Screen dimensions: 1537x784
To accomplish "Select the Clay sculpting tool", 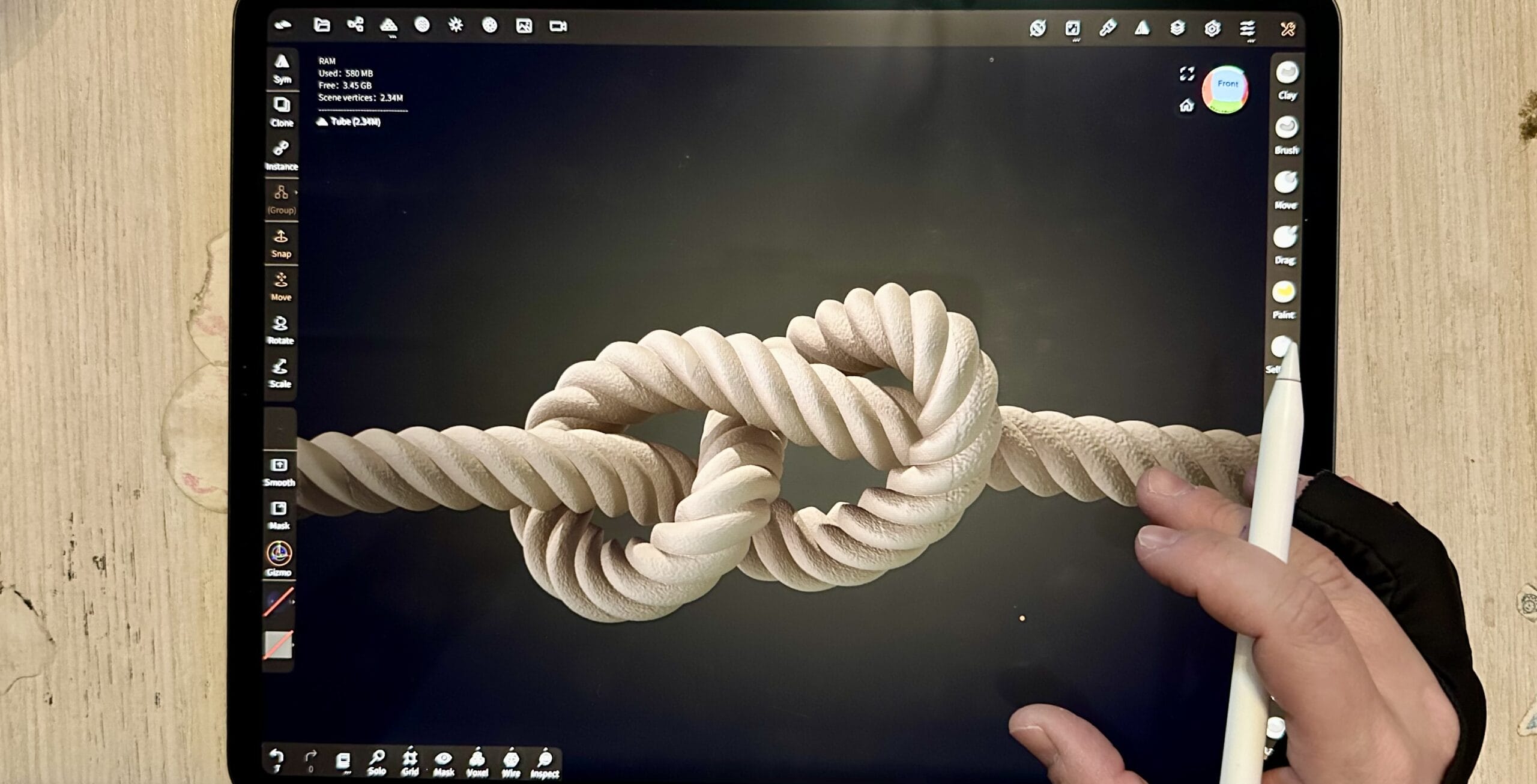I will click(x=1287, y=74).
